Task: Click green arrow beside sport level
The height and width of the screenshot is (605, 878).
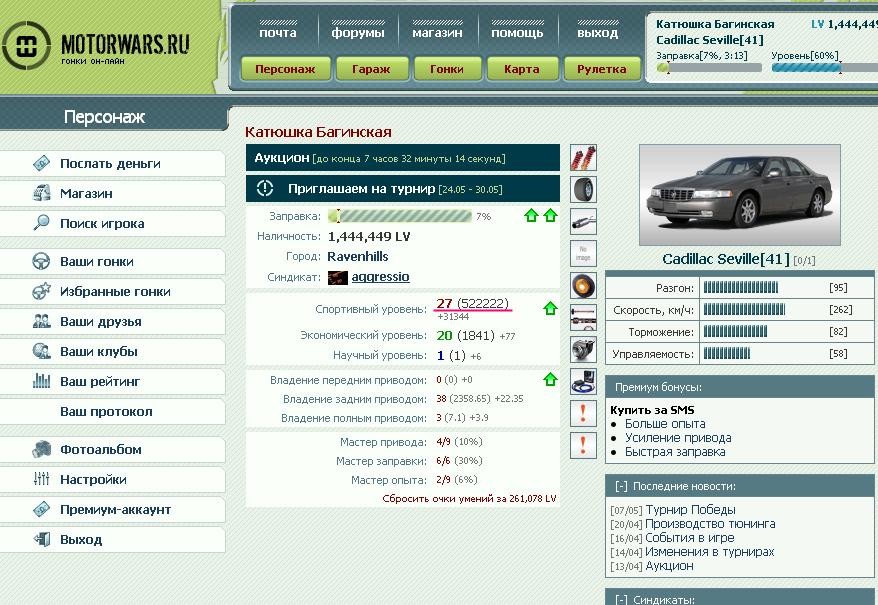Action: [550, 308]
